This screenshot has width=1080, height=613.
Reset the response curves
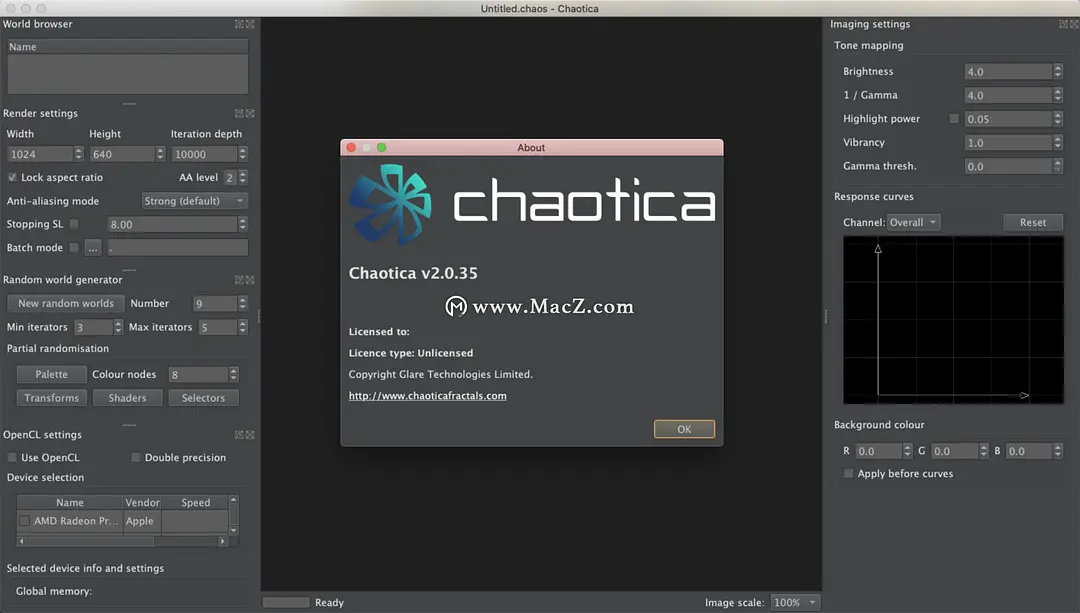pyautogui.click(x=1032, y=222)
